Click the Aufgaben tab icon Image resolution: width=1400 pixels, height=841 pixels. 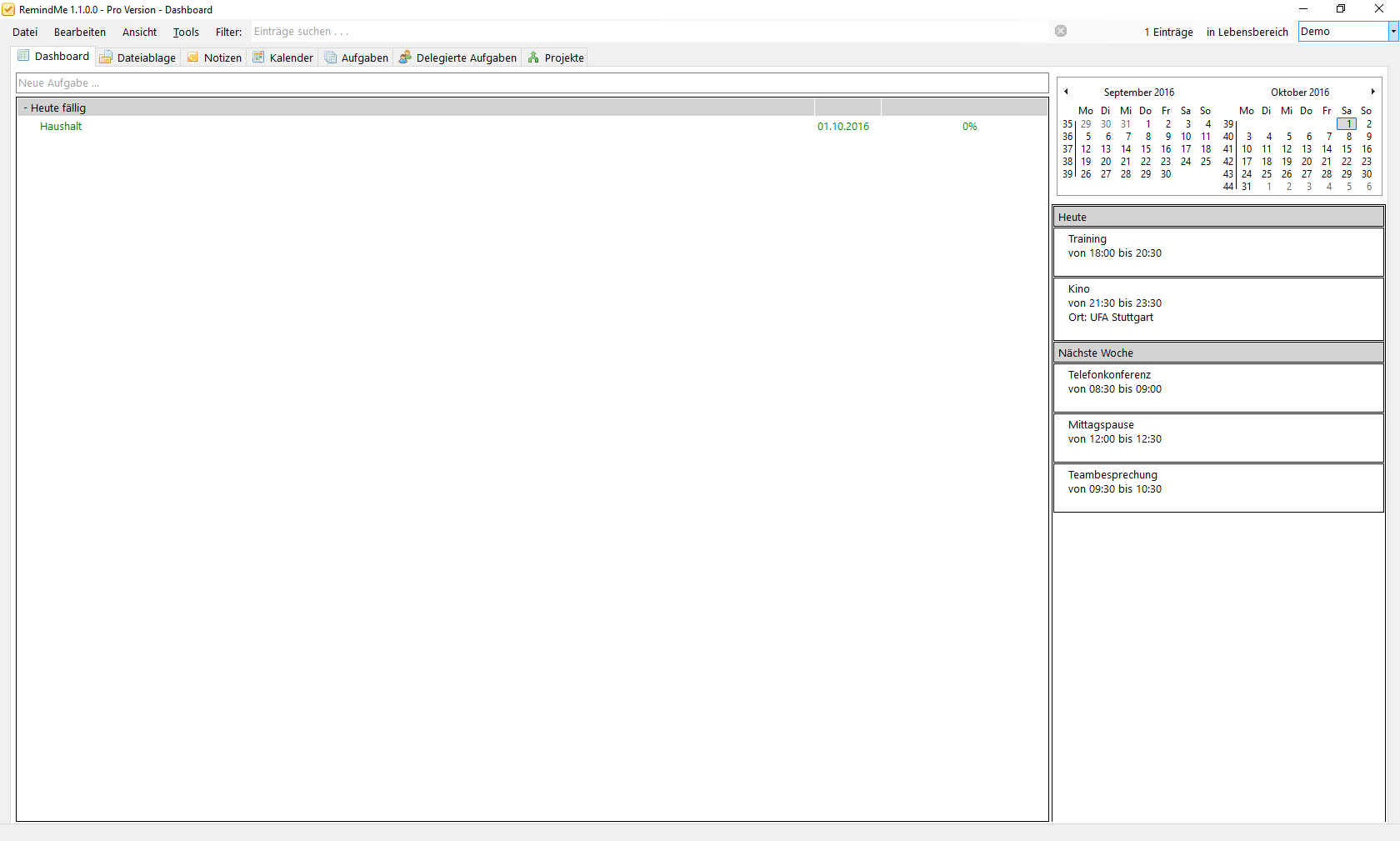coord(331,58)
